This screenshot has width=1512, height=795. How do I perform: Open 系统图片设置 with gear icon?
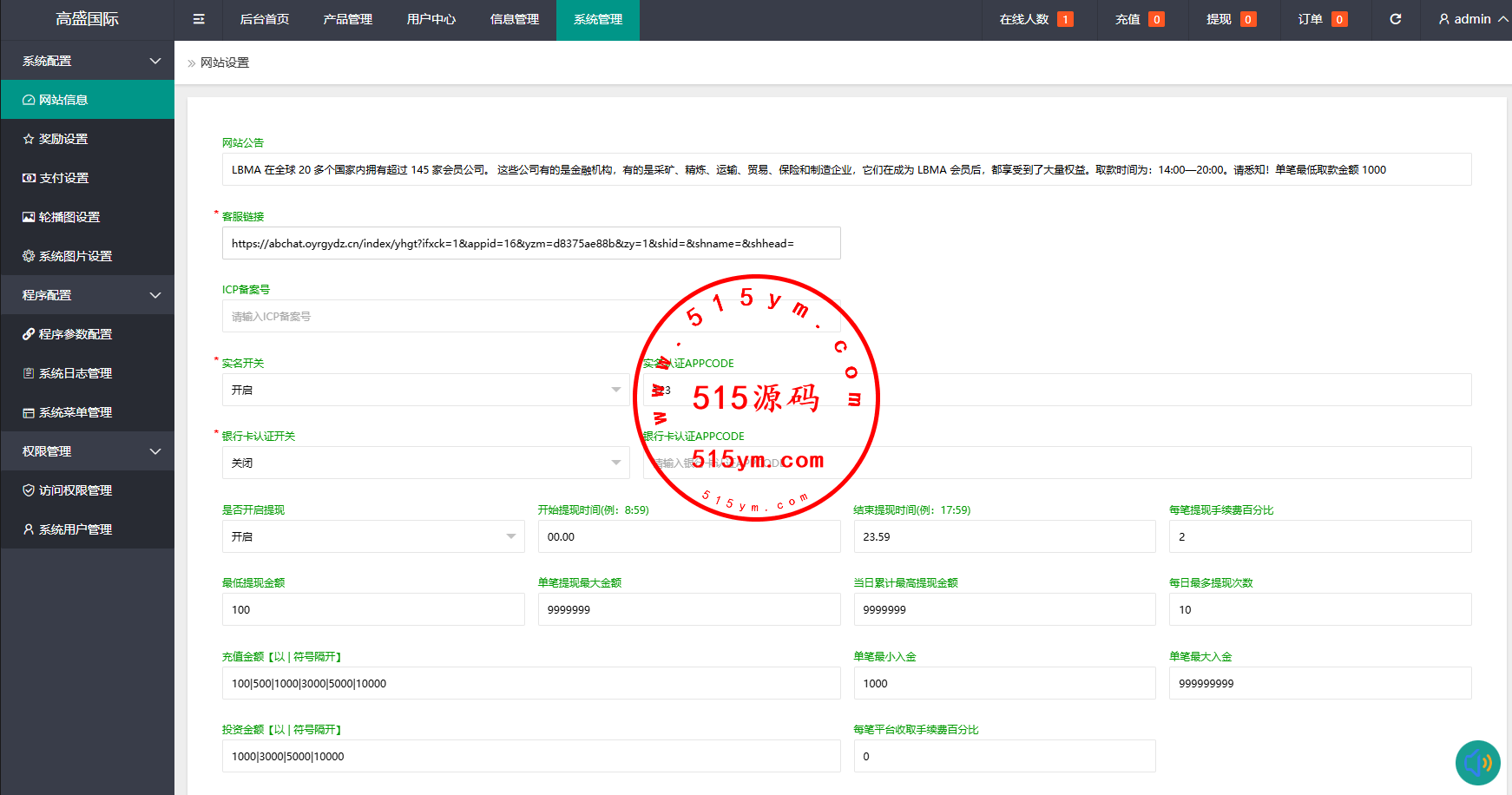coord(75,256)
